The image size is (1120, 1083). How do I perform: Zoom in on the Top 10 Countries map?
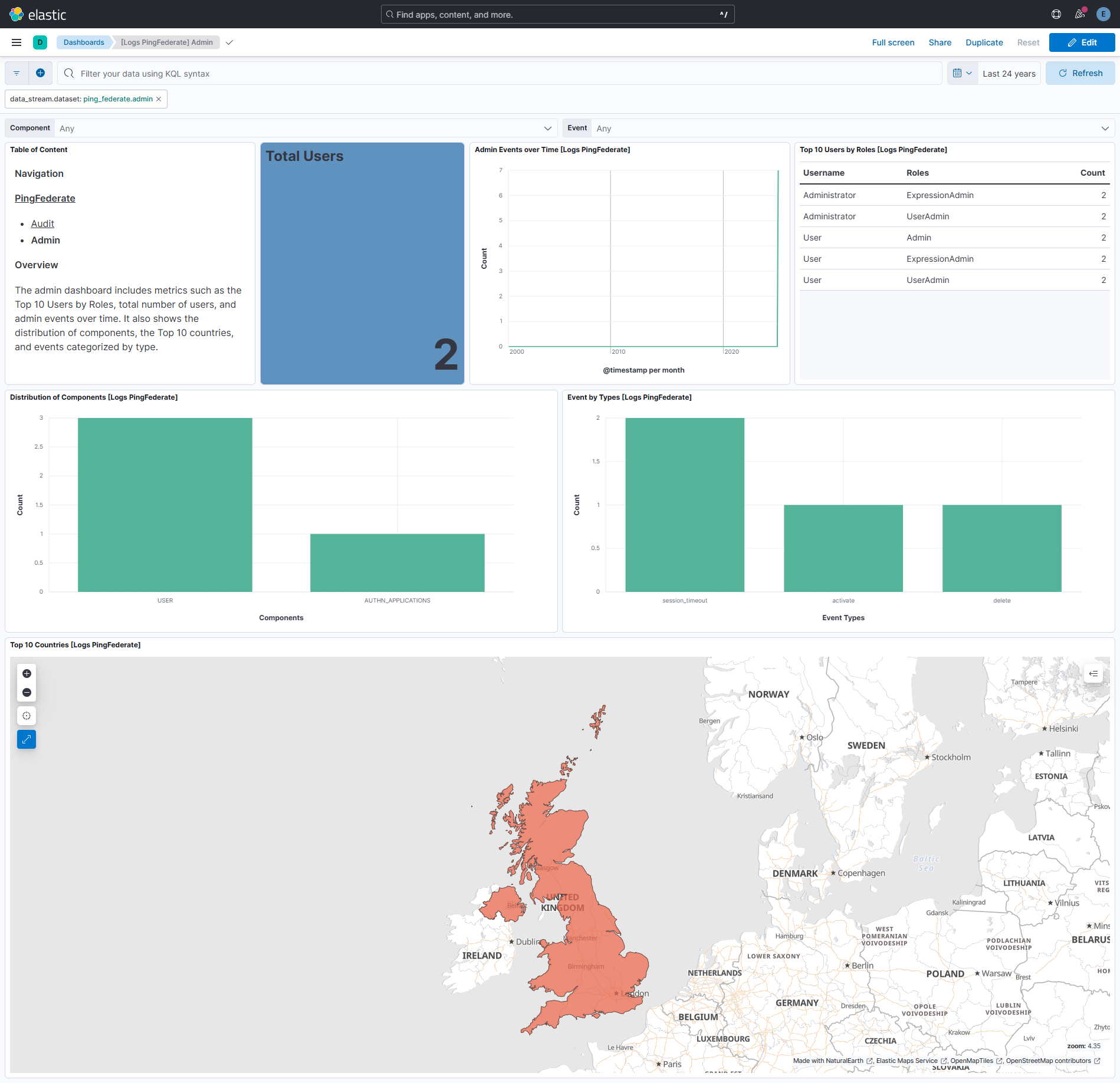pyautogui.click(x=26, y=673)
